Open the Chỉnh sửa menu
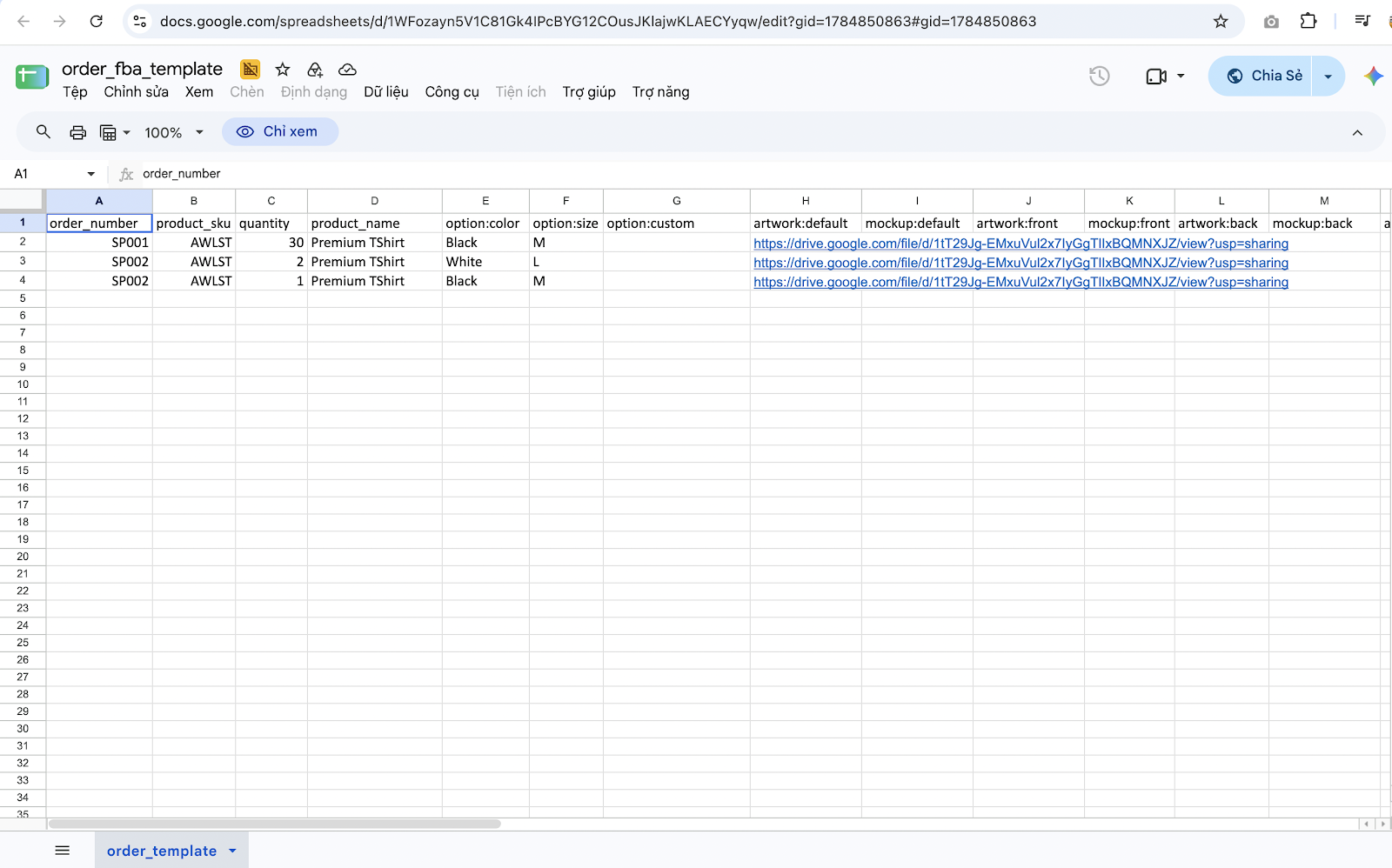 click(137, 92)
